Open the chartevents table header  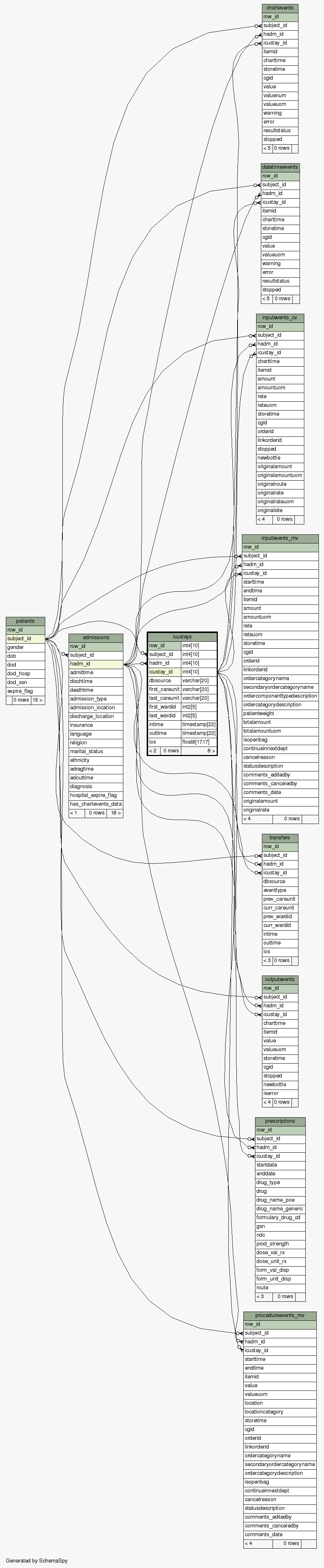click(279, 8)
